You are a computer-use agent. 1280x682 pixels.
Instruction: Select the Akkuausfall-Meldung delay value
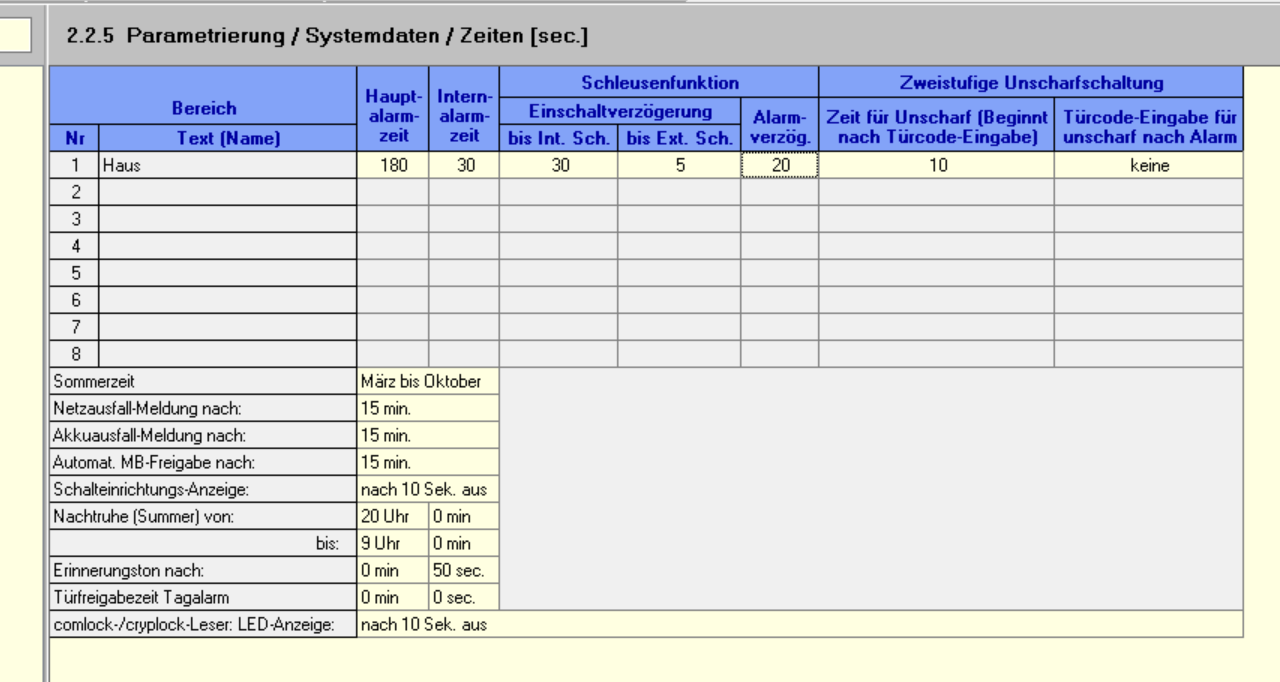(x=427, y=435)
